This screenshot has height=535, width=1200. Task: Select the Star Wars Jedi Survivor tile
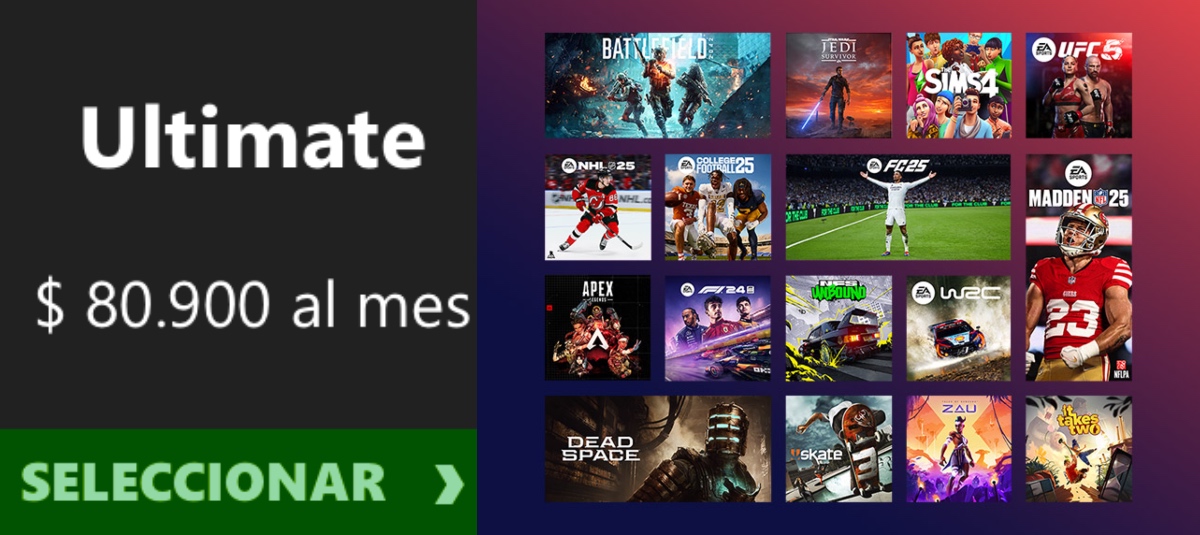(x=838, y=85)
